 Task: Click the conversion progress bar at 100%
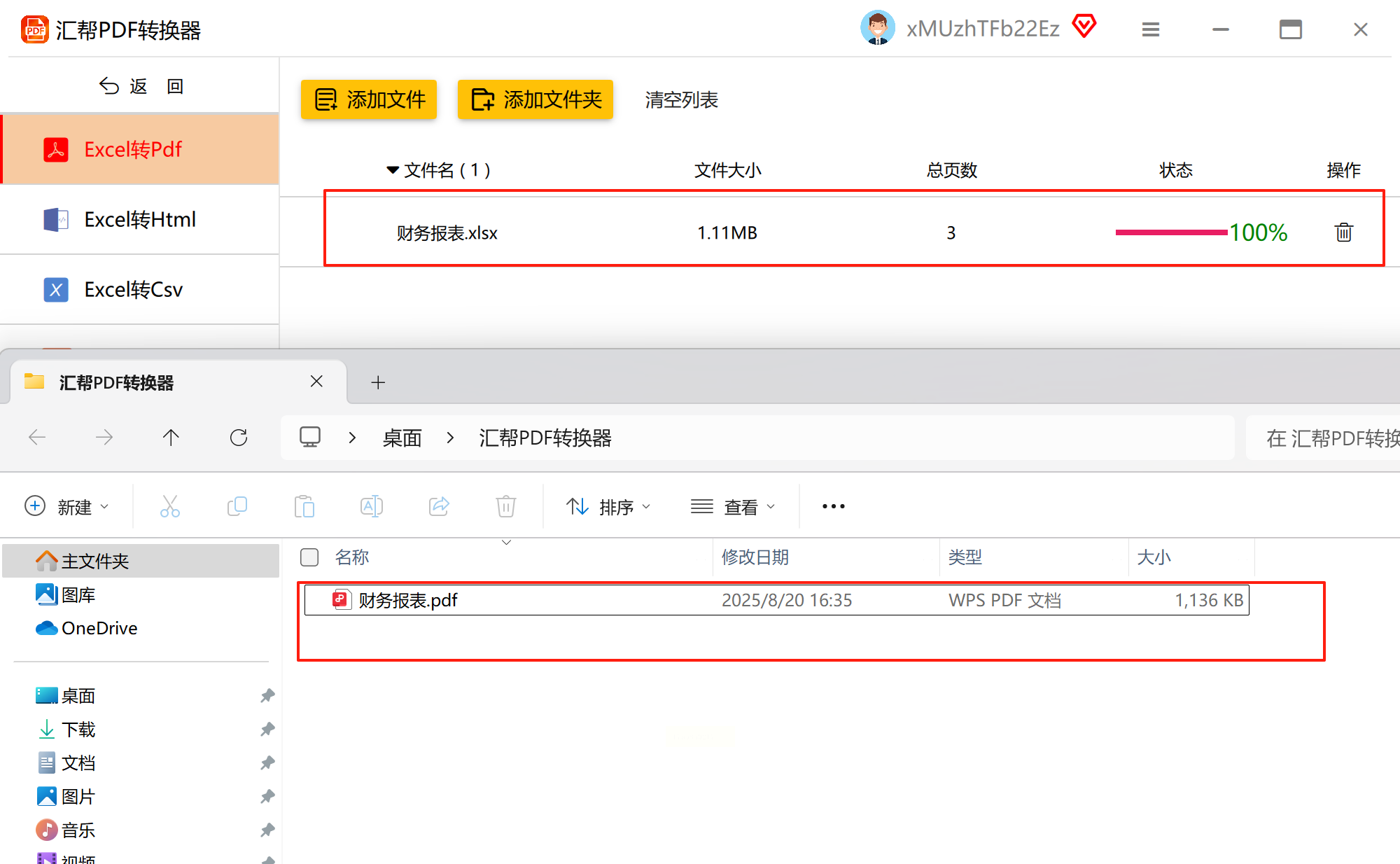[1171, 232]
